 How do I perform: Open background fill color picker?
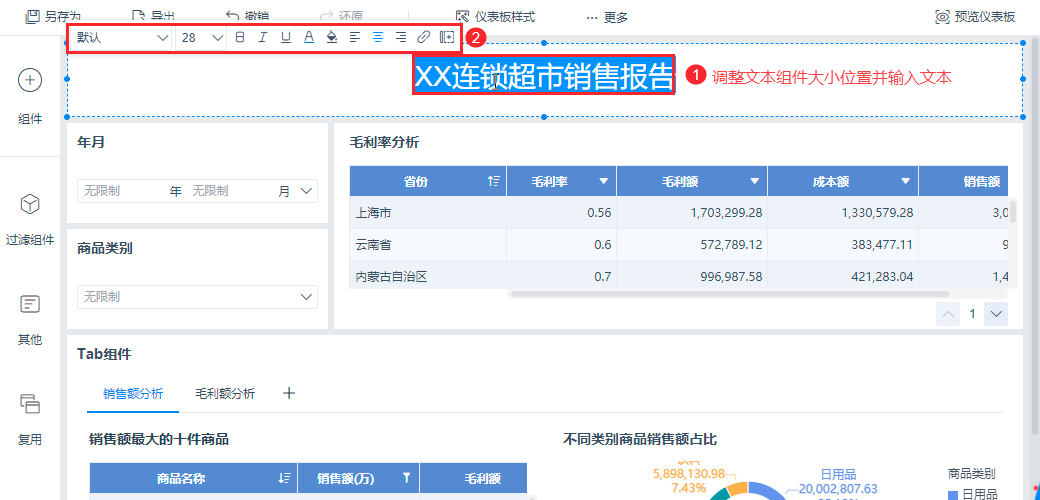click(x=332, y=37)
